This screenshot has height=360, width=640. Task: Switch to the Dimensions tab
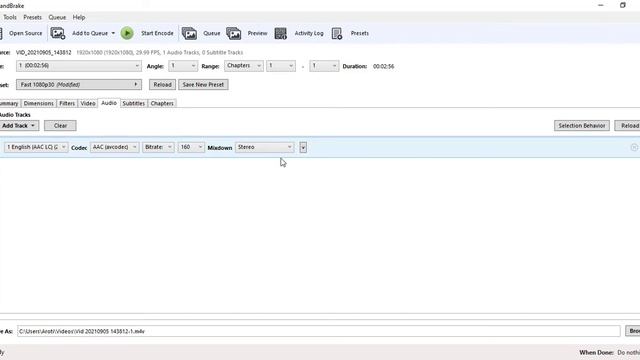(x=38, y=103)
